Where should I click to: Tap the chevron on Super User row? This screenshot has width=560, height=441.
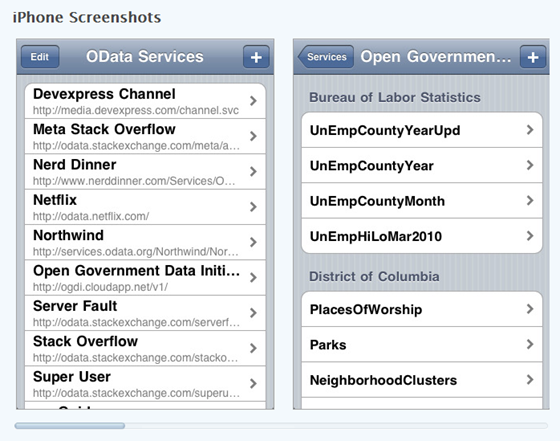(253, 384)
